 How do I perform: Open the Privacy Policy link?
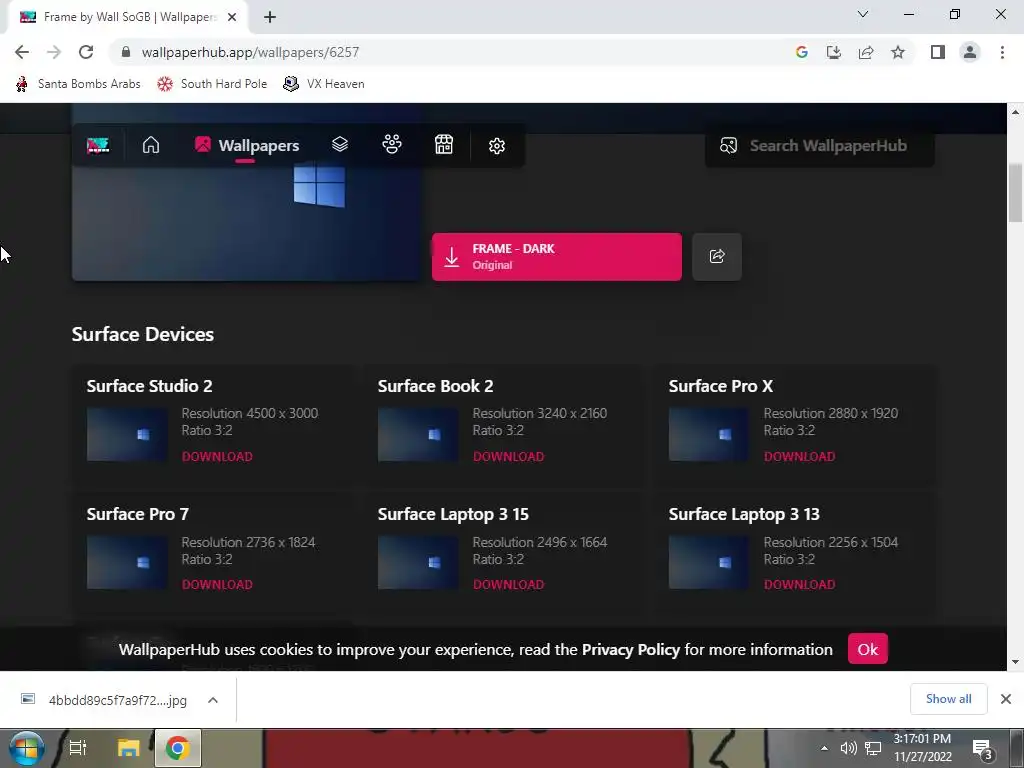click(631, 650)
